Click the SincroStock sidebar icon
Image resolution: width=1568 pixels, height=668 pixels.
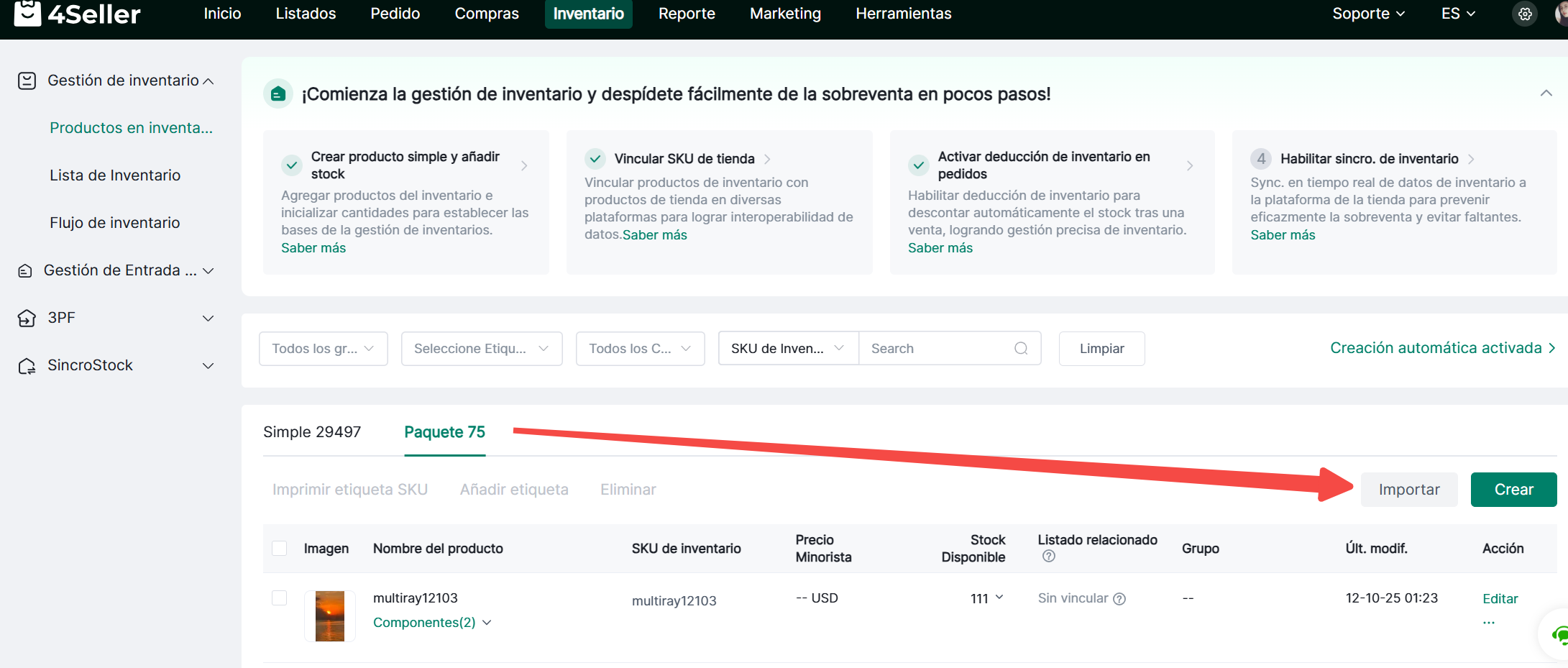coord(27,366)
